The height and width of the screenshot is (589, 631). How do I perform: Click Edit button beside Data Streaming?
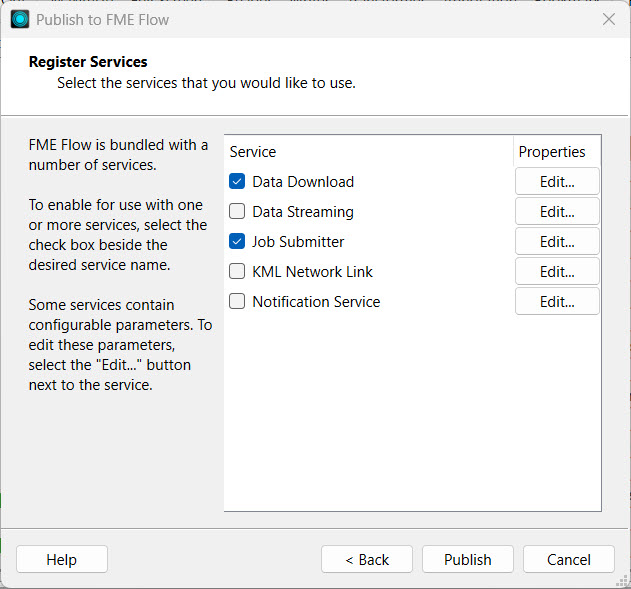(557, 212)
